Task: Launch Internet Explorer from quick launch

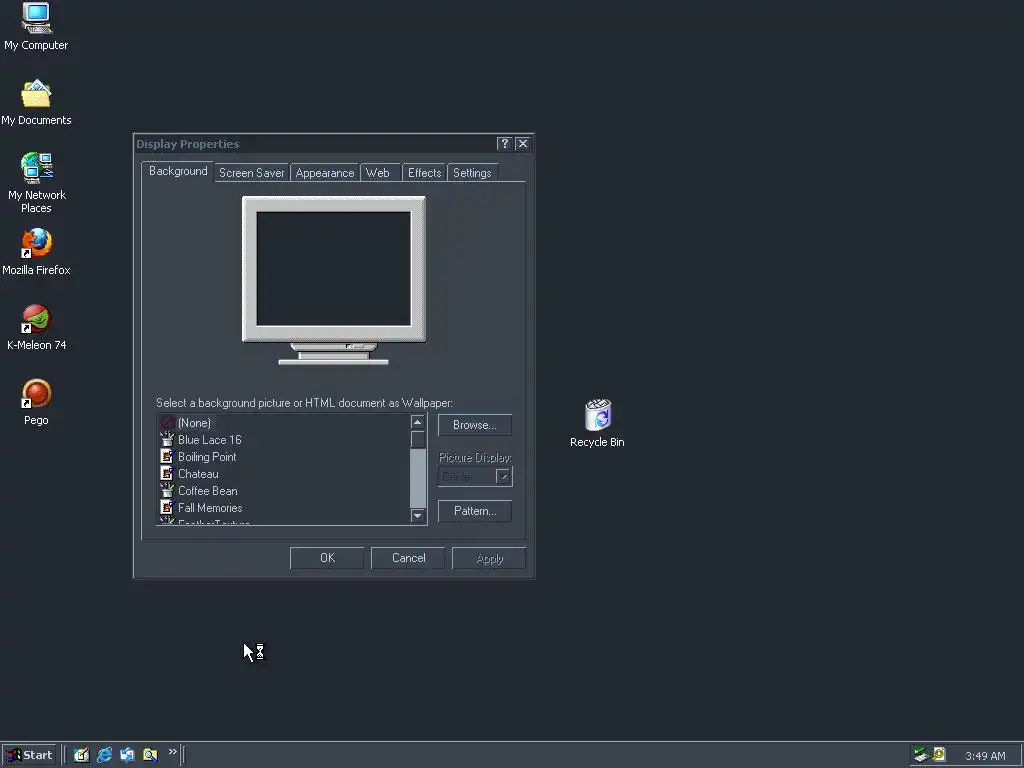Action: click(104, 755)
